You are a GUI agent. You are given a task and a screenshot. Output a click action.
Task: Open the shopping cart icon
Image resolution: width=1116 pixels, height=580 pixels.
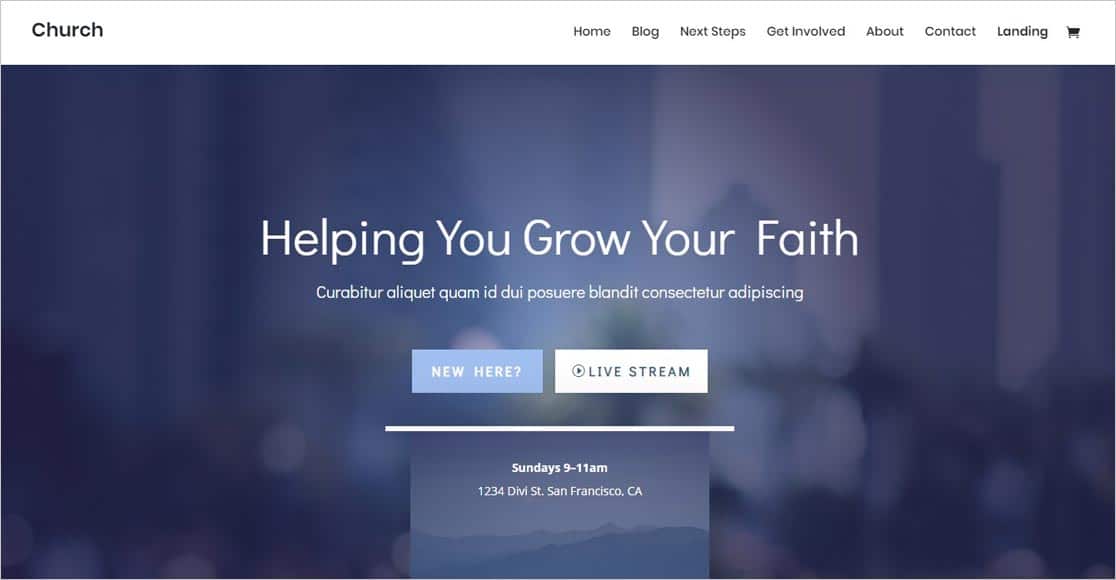point(1073,31)
